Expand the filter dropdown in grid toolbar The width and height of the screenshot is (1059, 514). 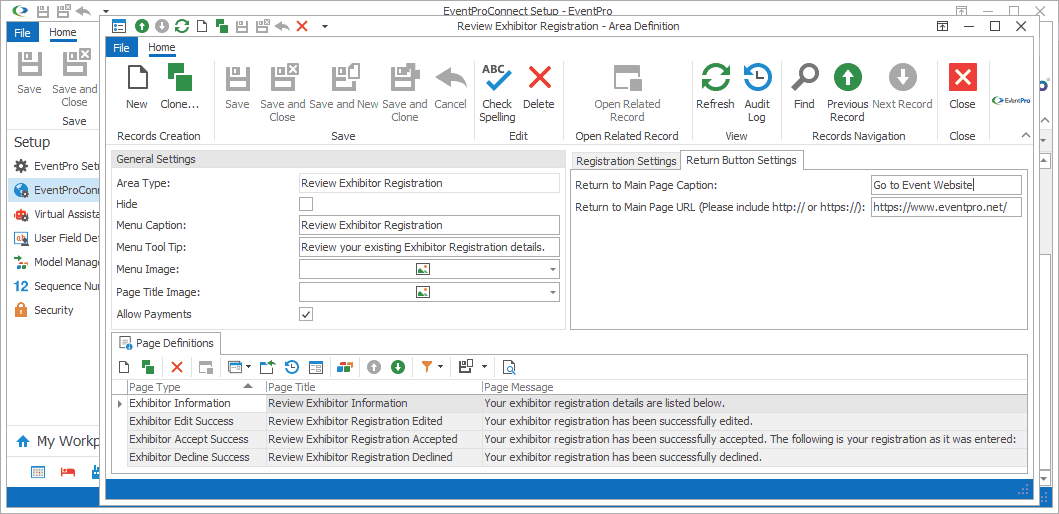coord(440,367)
